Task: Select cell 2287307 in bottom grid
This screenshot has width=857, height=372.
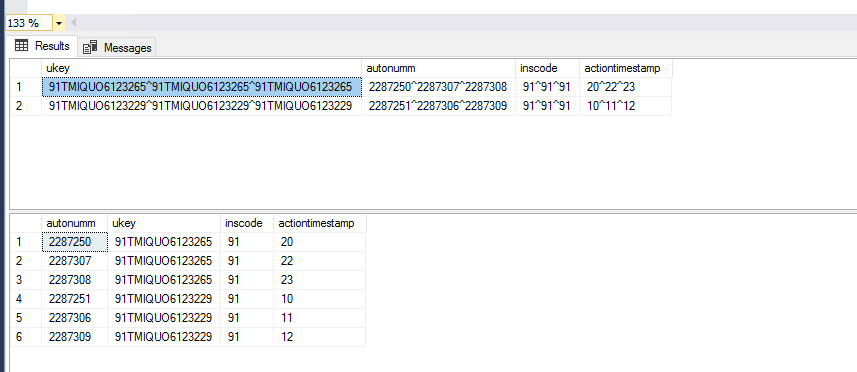Action: 74,261
